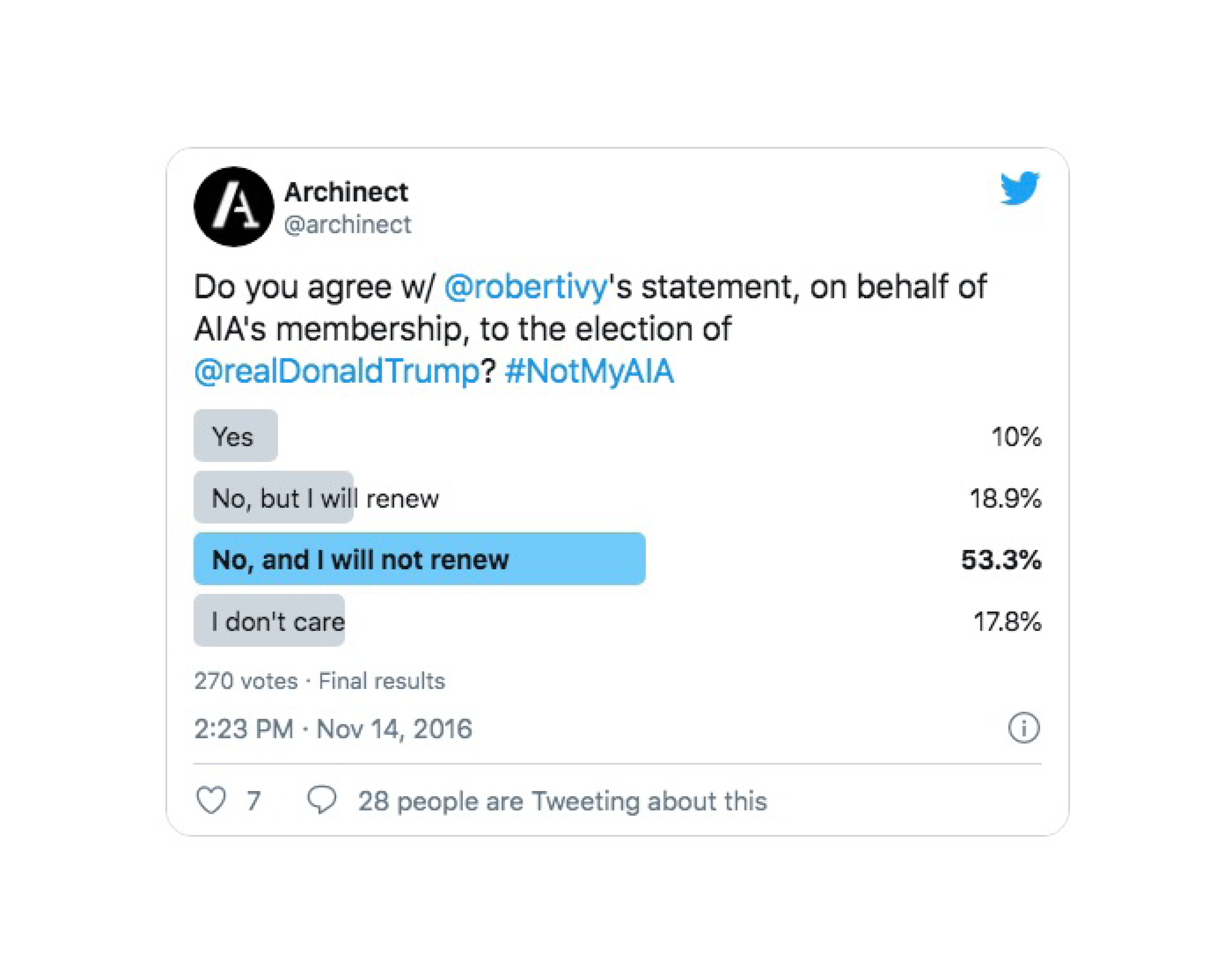Click the Archinect display name

(345, 192)
